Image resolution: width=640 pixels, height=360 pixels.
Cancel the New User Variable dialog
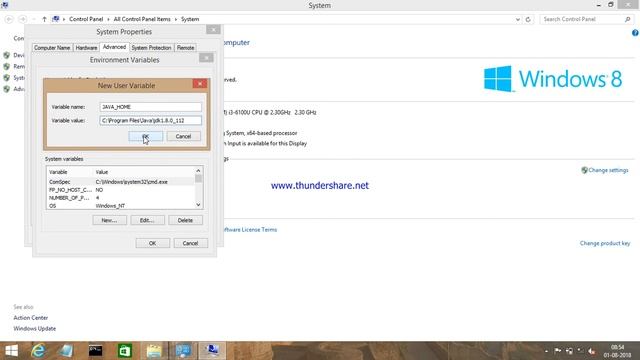pyautogui.click(x=183, y=136)
